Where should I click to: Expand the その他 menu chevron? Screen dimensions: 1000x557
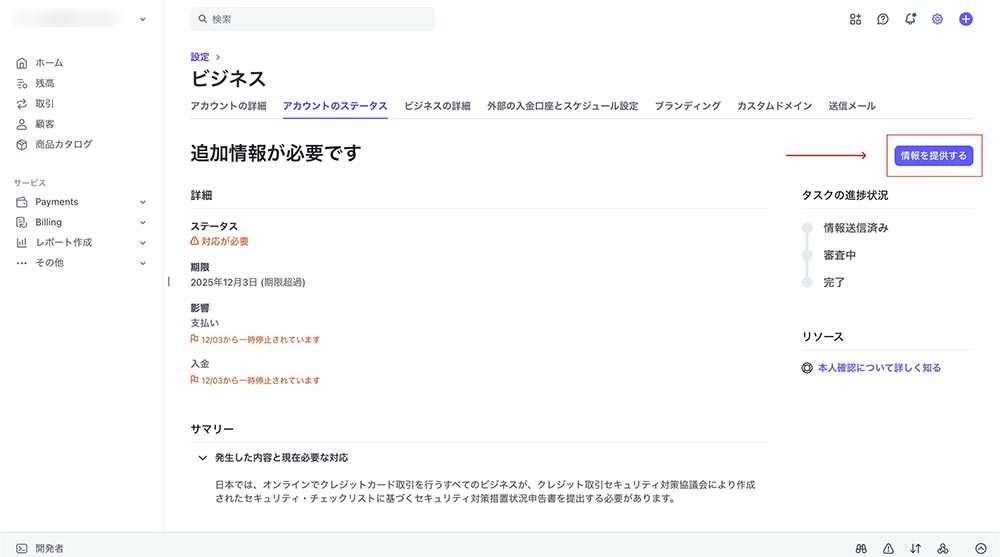143,263
